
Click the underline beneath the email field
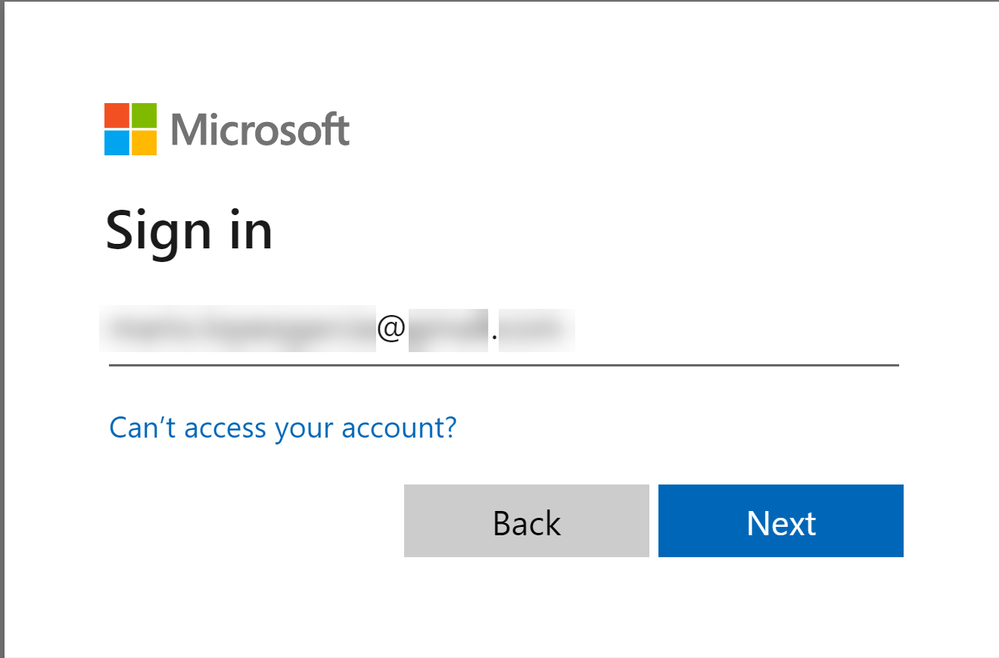503,365
